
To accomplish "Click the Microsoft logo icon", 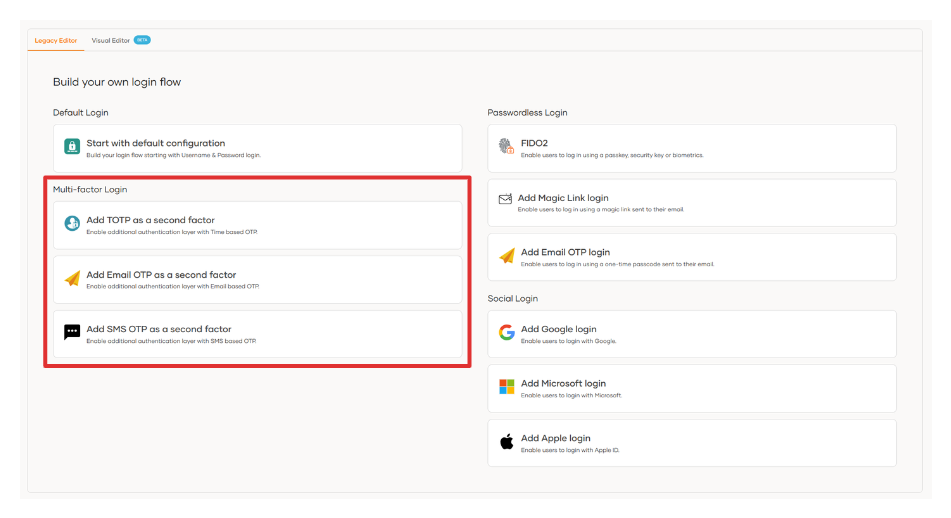I will [x=506, y=386].
